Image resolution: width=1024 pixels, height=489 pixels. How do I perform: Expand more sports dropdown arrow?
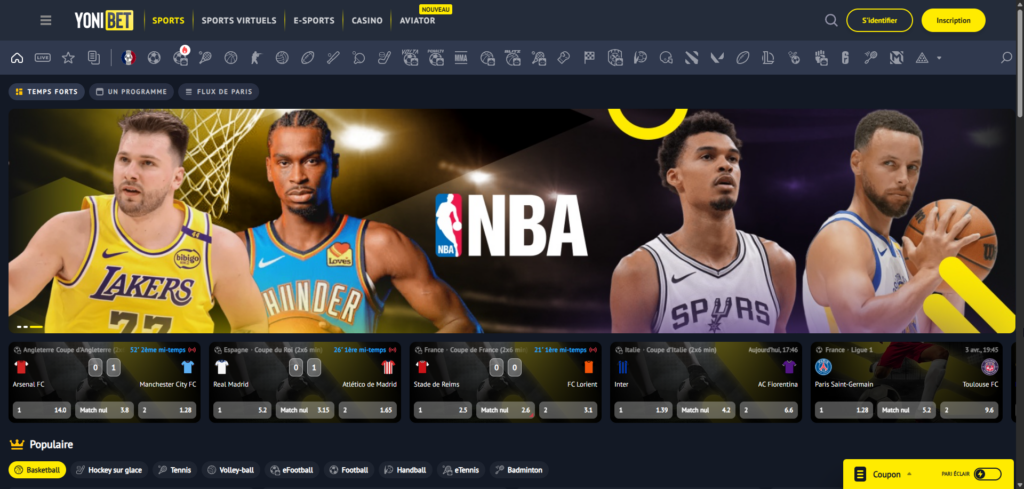[939, 58]
